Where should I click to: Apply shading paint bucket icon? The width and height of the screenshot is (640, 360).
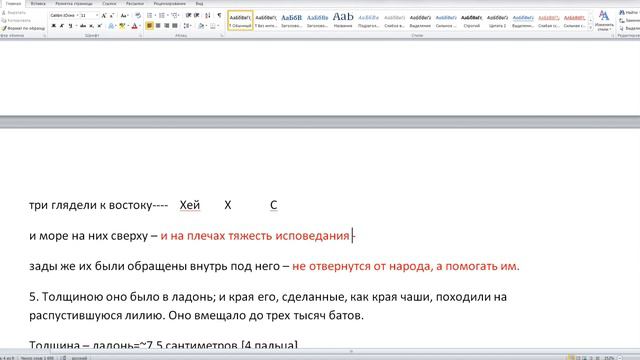201,26
